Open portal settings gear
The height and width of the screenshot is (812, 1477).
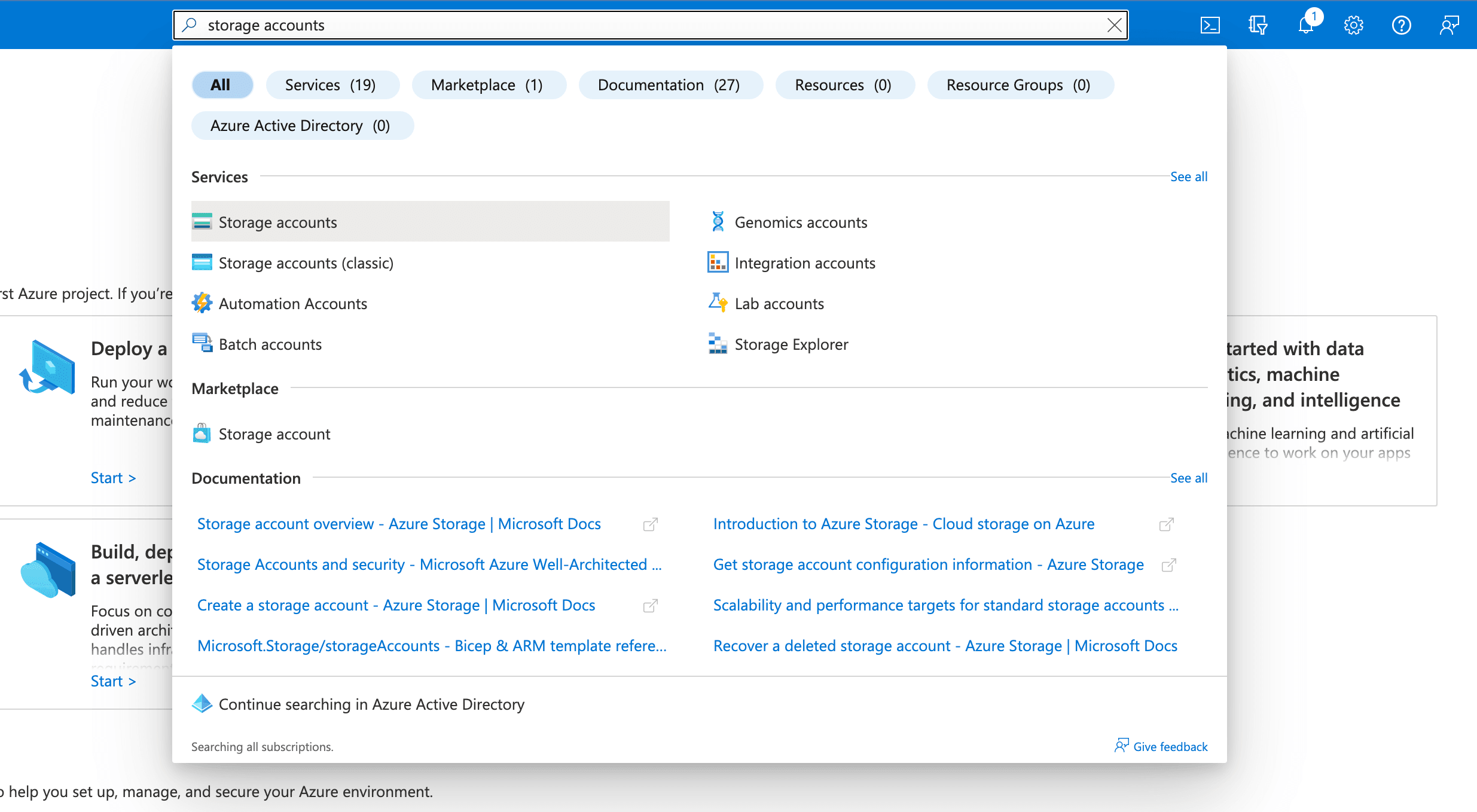pos(1353,25)
